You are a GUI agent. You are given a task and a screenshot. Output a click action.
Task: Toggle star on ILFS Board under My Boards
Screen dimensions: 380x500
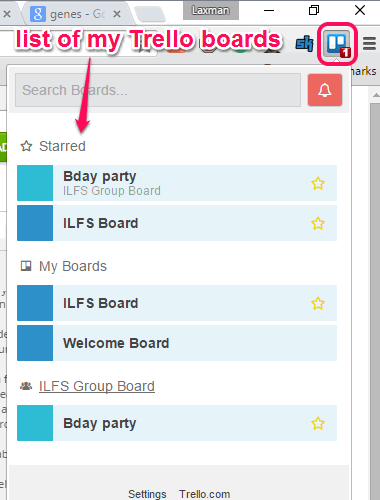point(318,303)
